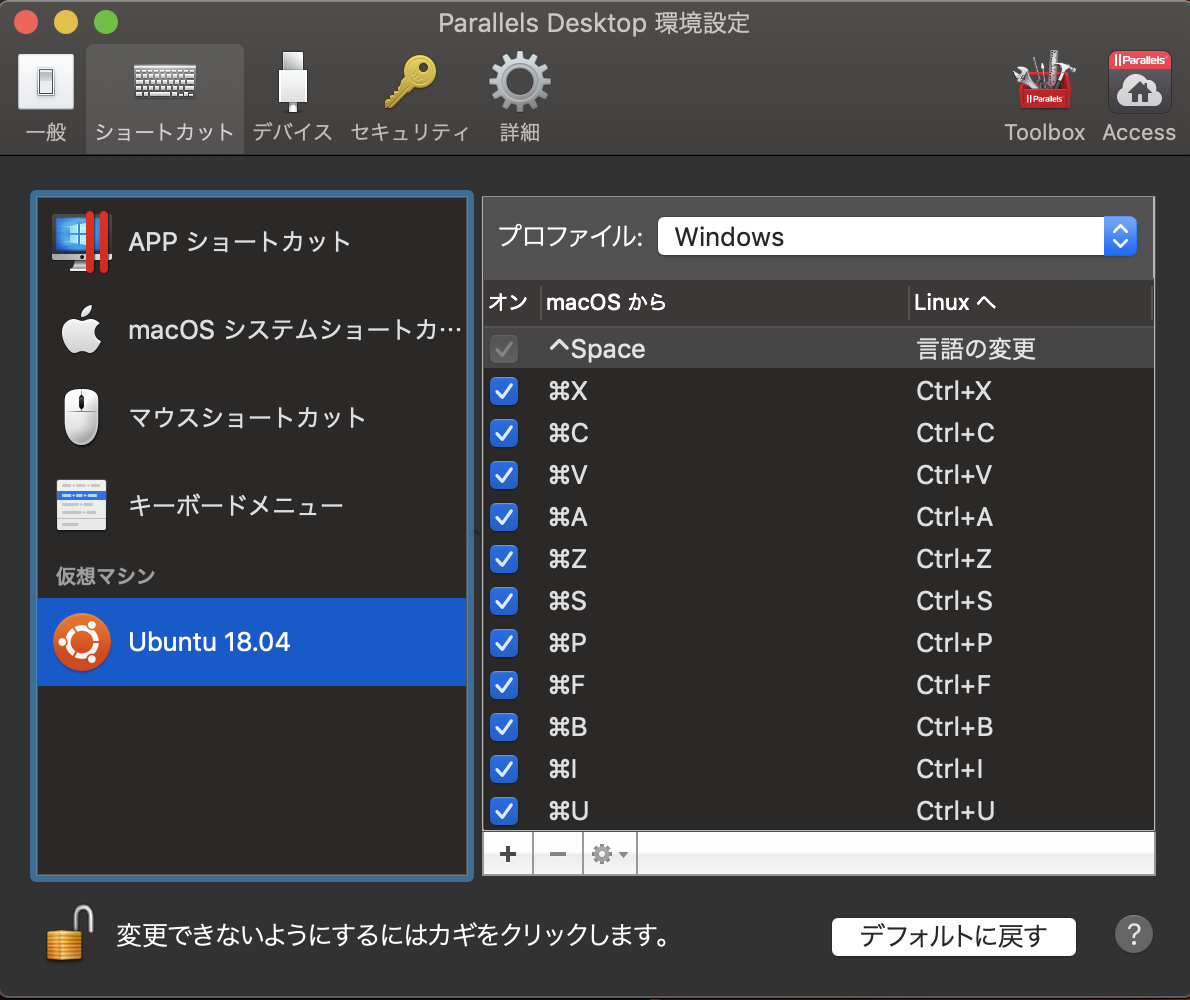
Task: Open help with the question mark button
Action: pos(1134,935)
